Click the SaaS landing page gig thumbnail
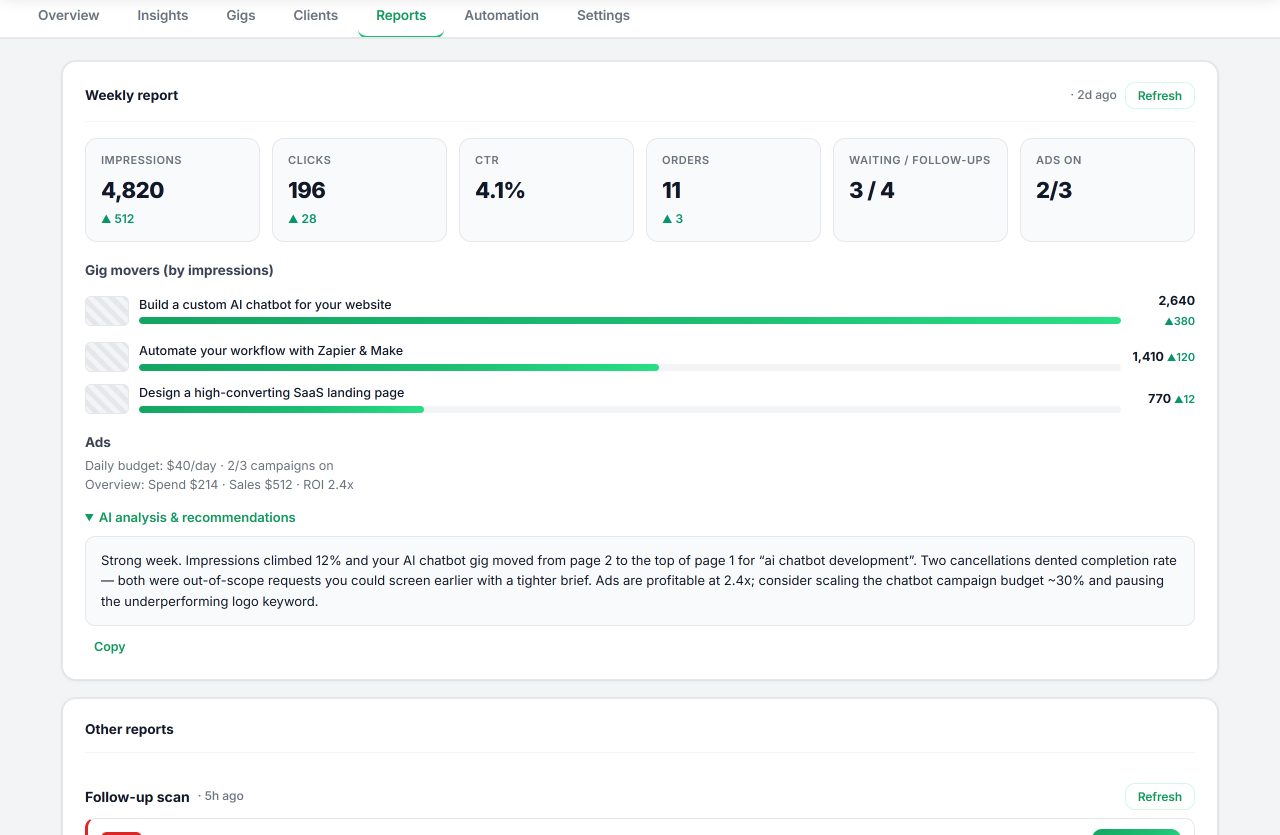Viewport: 1280px width, 835px height. pyautogui.click(x=107, y=399)
